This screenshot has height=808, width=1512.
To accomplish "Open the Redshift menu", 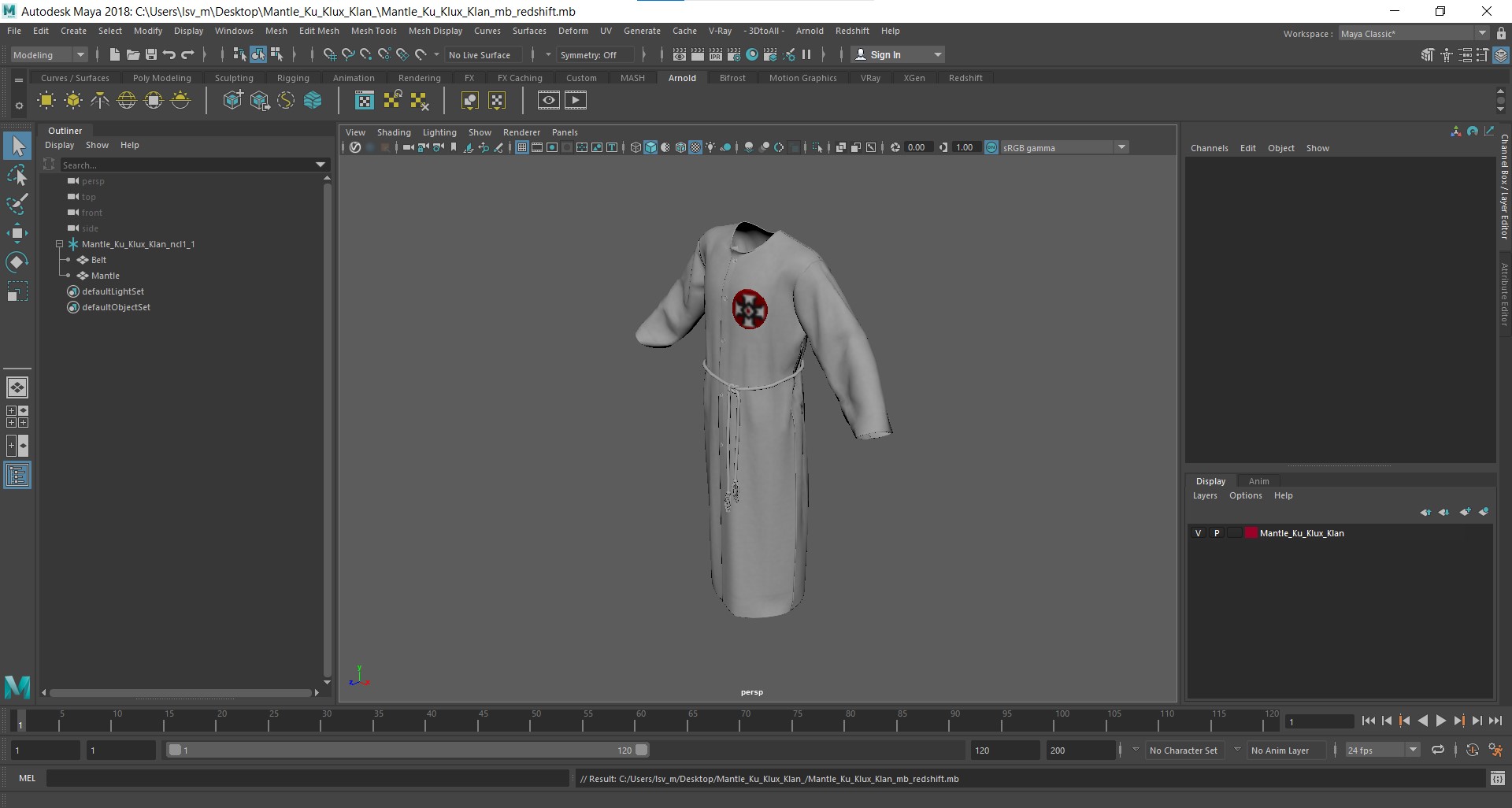I will click(x=852, y=31).
